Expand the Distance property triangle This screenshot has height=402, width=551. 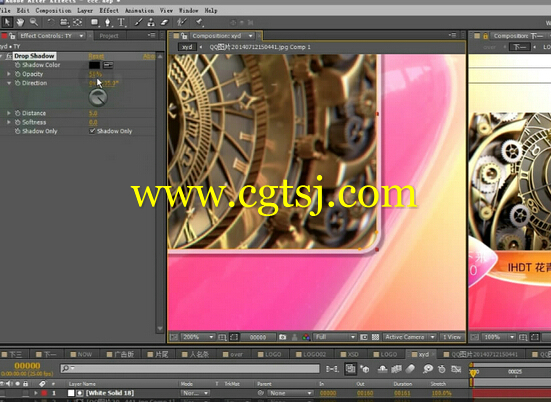click(9, 113)
